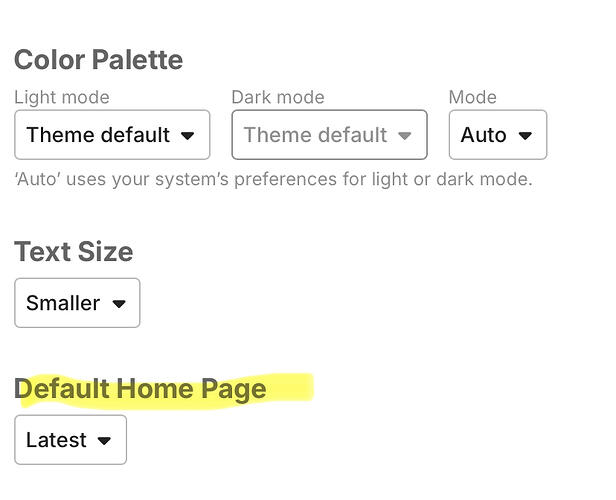Click the 'Smaller' text size value
Image resolution: width=616 pixels, height=500 pixels.
[63, 303]
